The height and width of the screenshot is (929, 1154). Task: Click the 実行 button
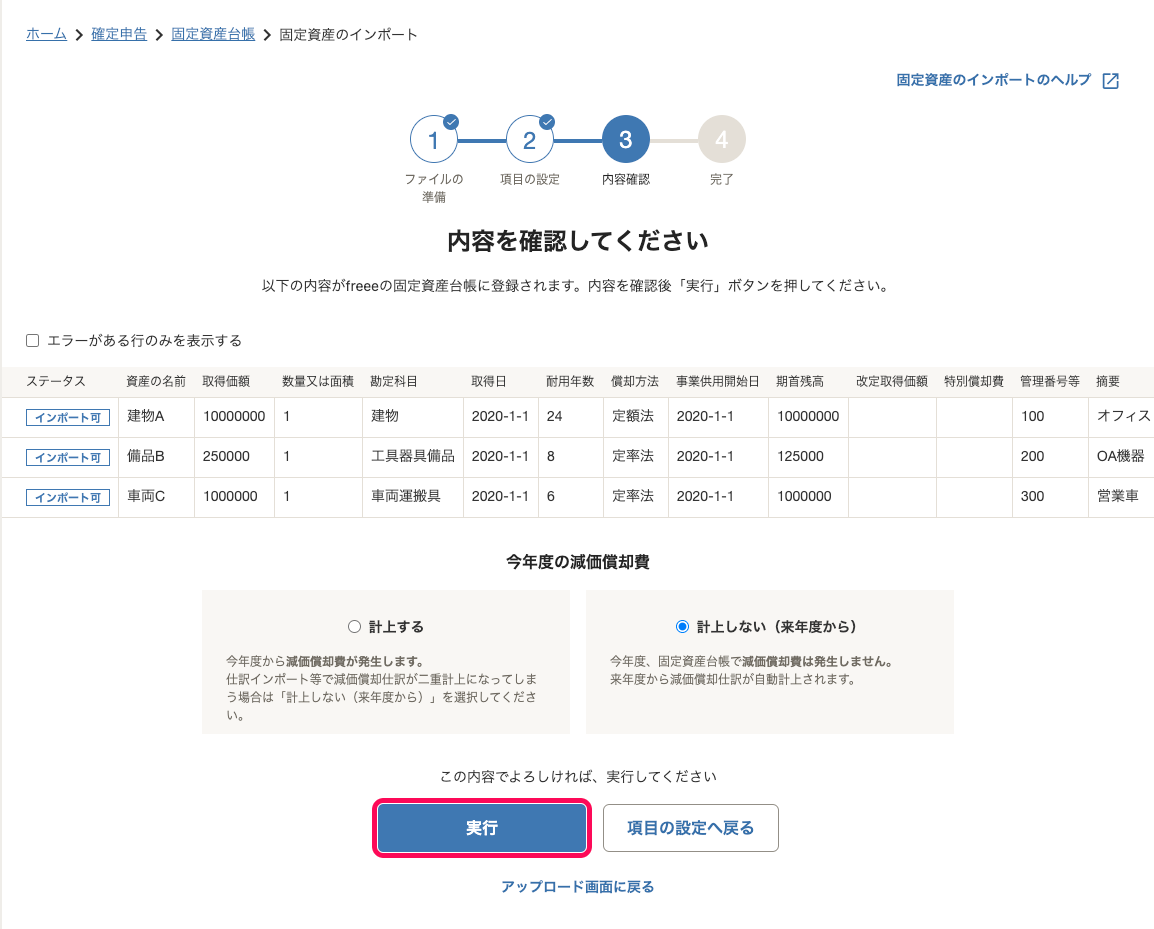pyautogui.click(x=482, y=828)
